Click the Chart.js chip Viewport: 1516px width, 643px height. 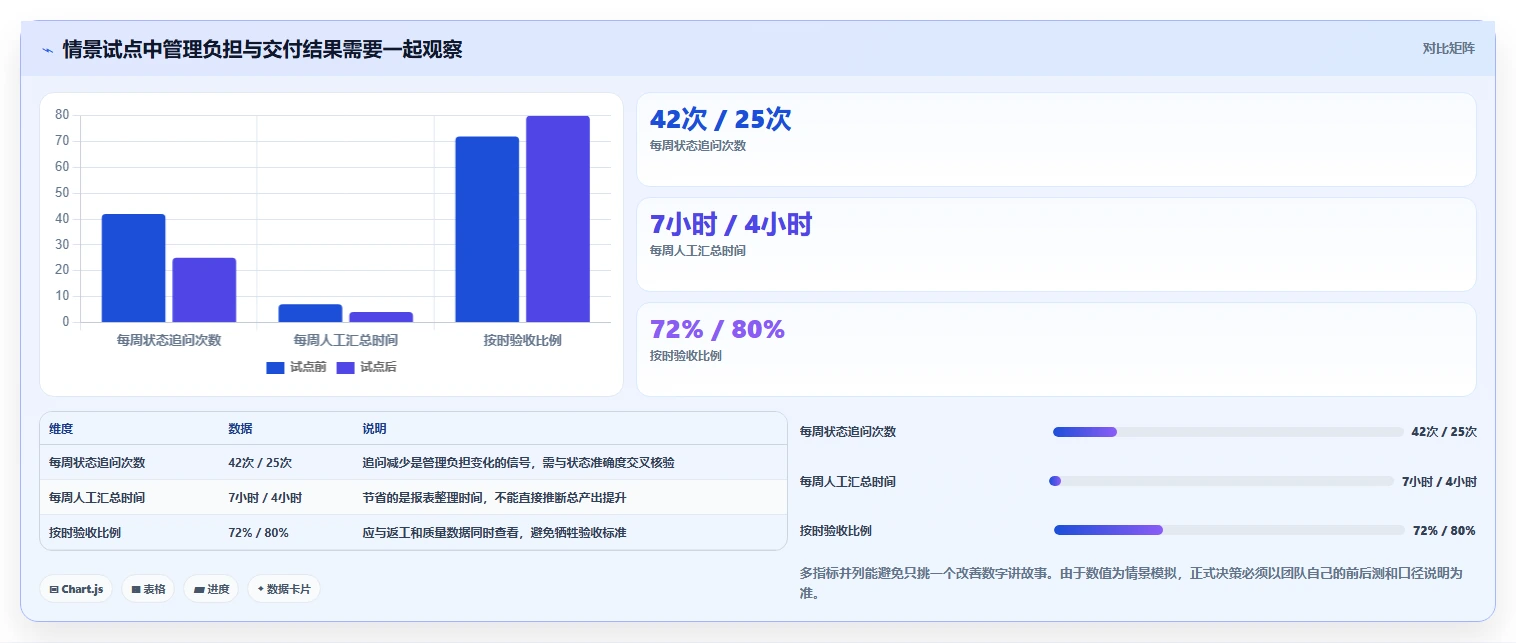[77, 589]
